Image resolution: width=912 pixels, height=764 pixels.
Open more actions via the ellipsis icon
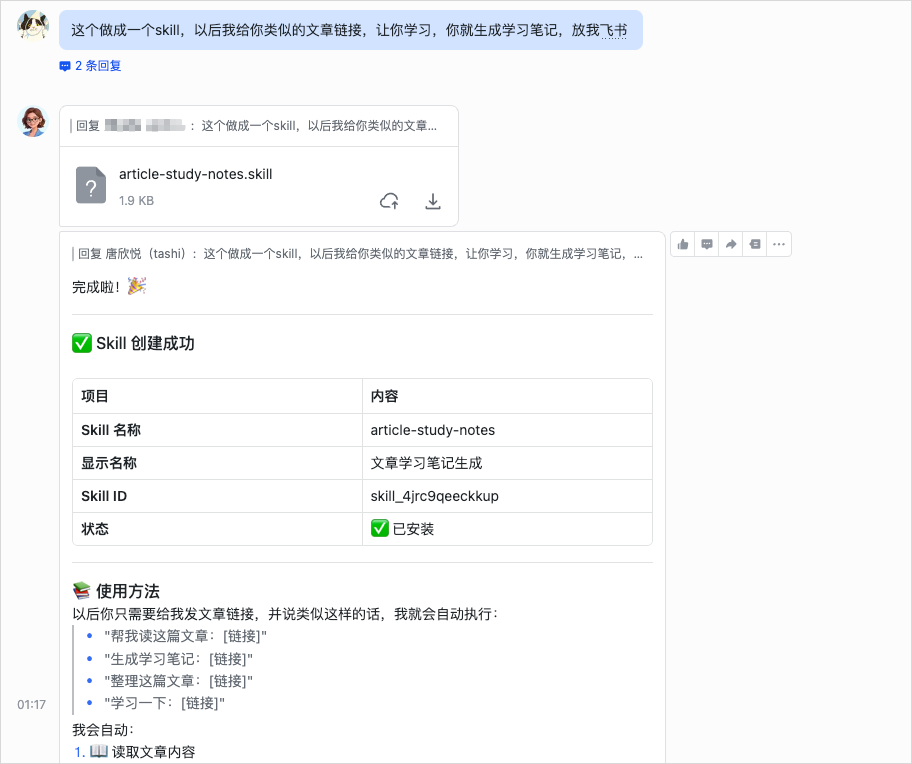[x=779, y=243]
